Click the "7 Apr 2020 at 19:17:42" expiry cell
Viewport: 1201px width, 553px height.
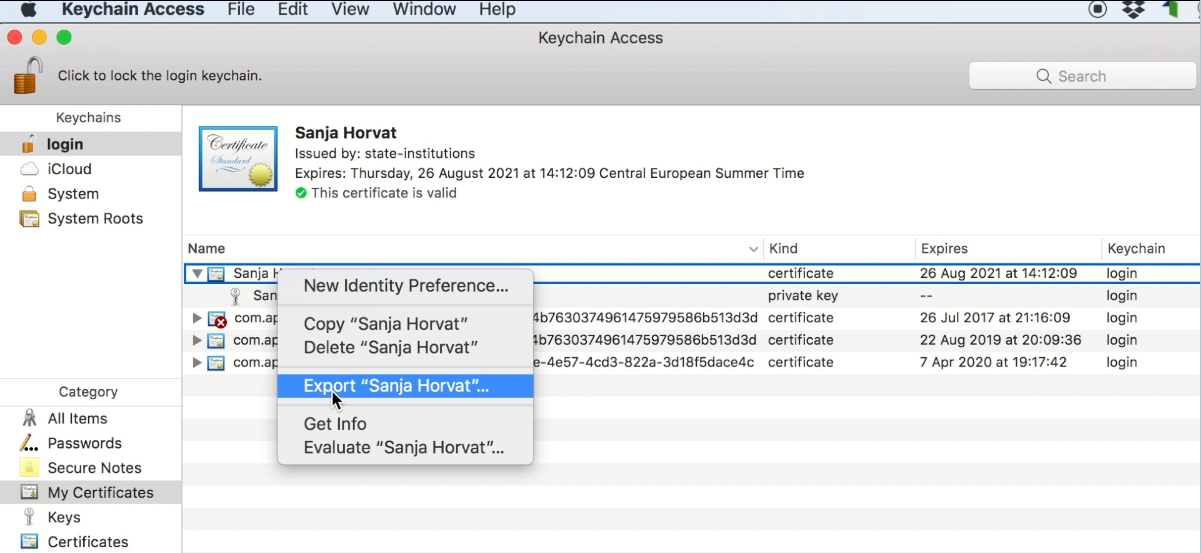point(993,362)
